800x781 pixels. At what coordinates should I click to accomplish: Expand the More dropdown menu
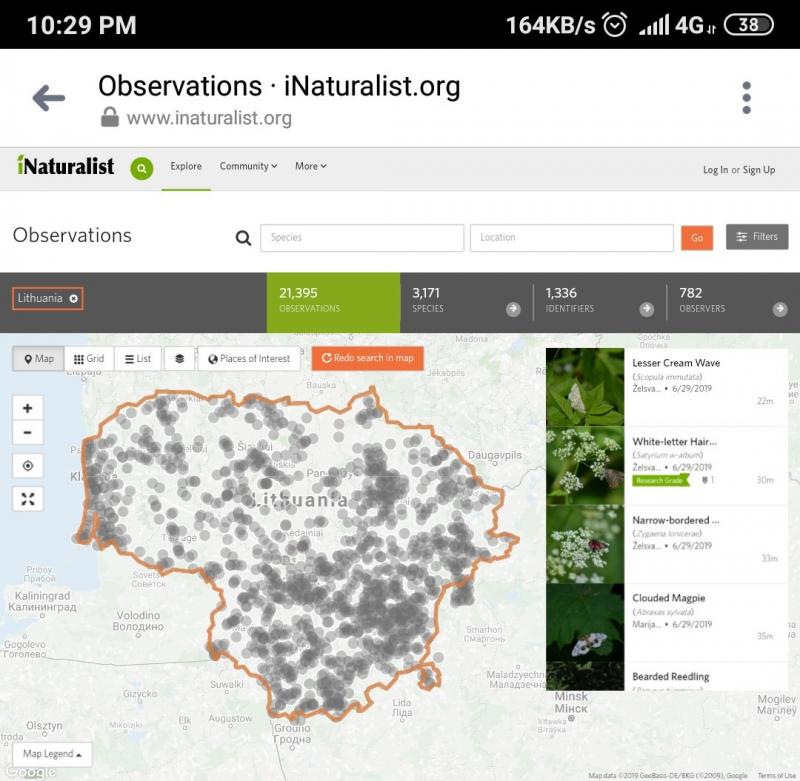click(x=311, y=166)
